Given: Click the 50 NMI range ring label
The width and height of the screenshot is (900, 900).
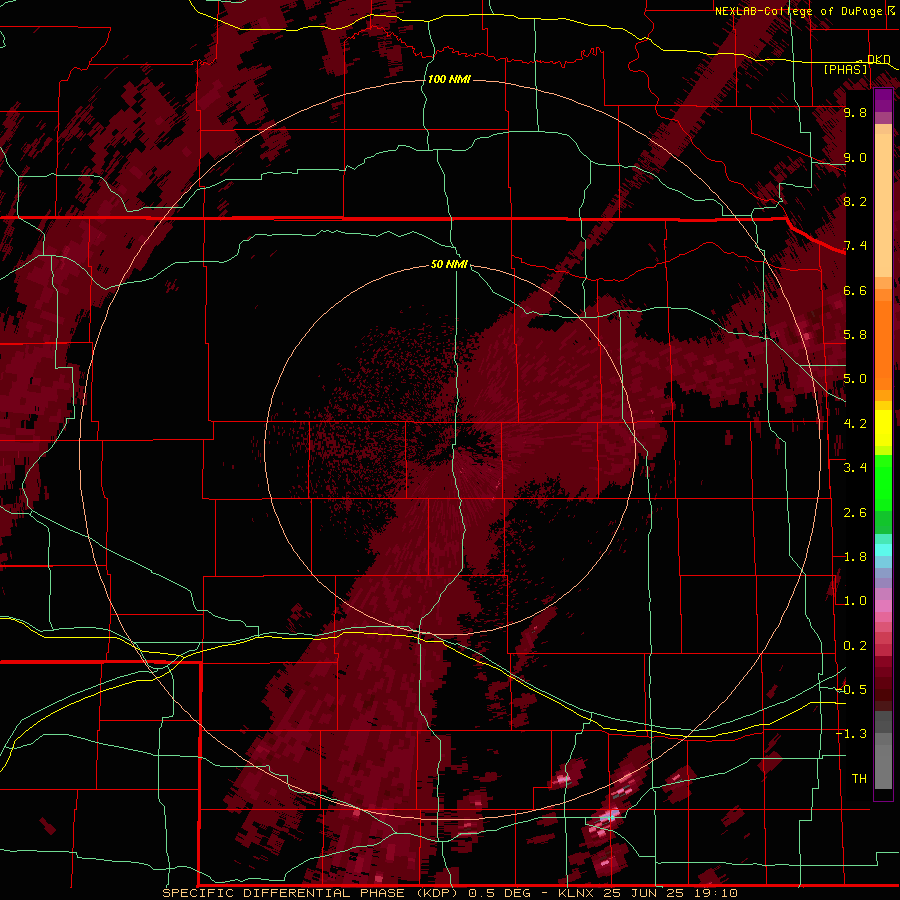Looking at the screenshot, I should tap(449, 264).
